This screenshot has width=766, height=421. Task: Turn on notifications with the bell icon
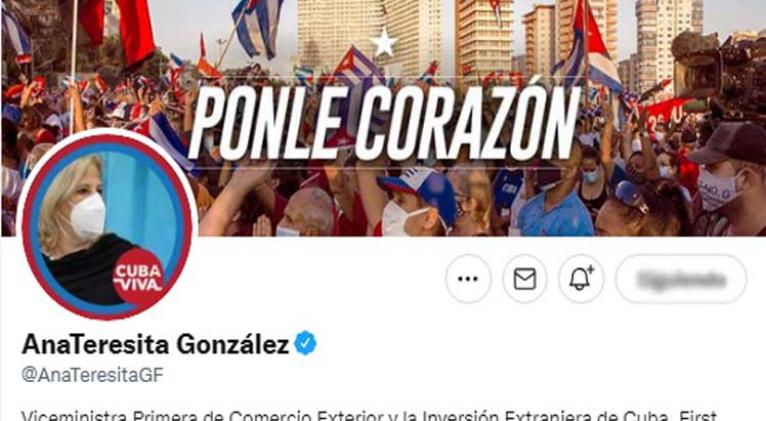click(581, 279)
